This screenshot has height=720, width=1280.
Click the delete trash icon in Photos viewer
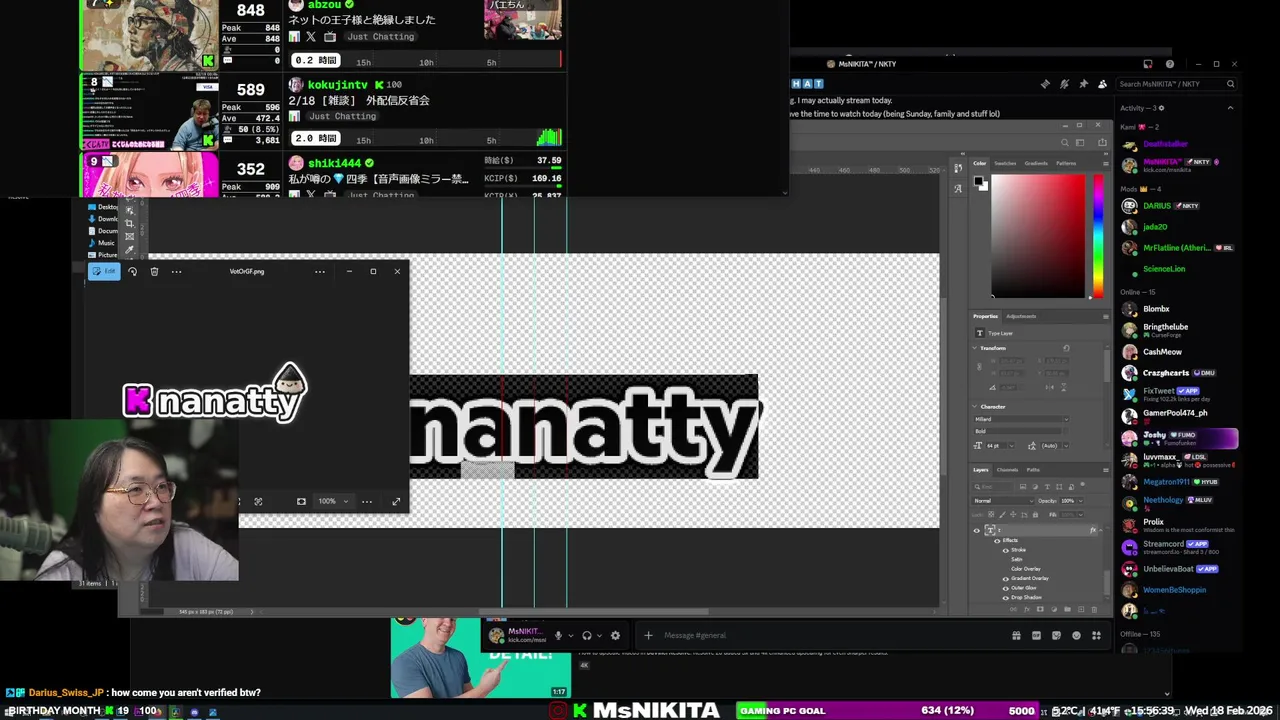coord(154,271)
